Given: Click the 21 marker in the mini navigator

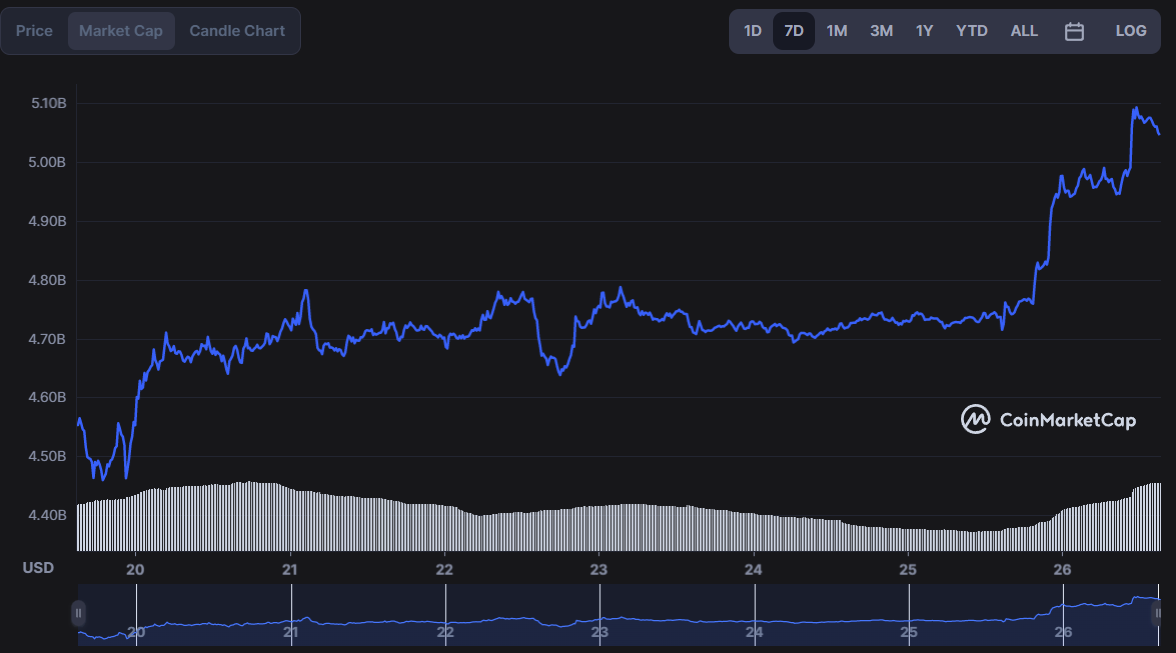Looking at the screenshot, I should pos(290,632).
